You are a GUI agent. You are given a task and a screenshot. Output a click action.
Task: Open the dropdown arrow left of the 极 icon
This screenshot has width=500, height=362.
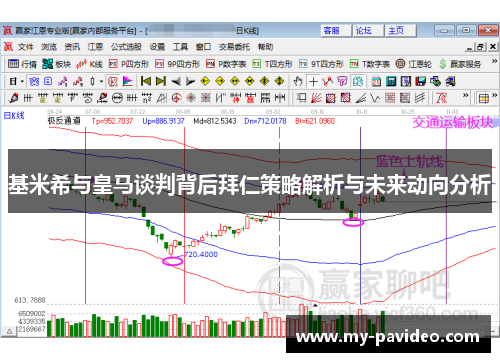(101, 81)
